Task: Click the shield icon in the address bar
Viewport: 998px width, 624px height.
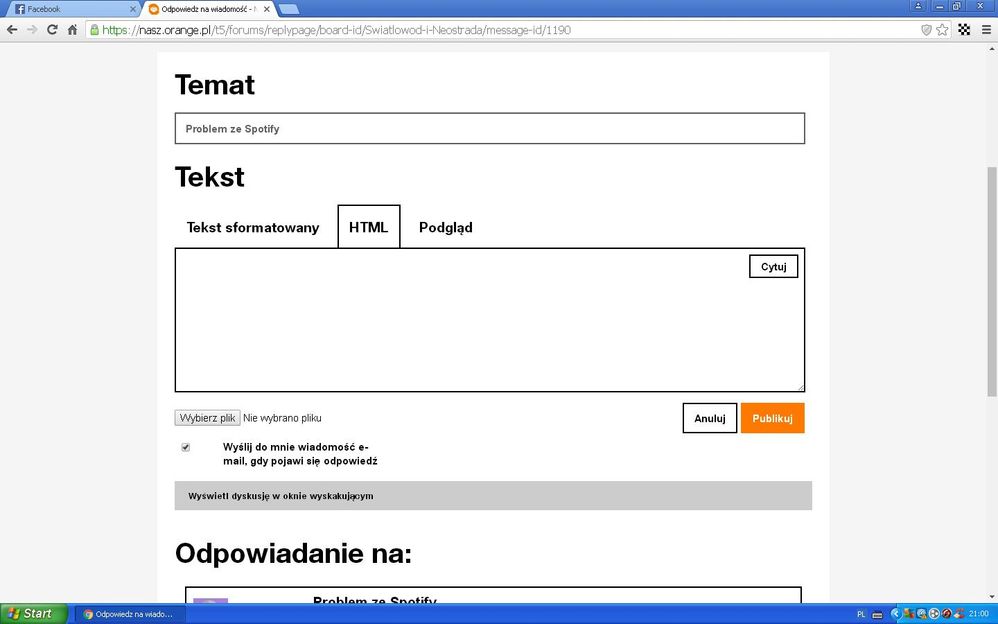Action: [x=927, y=30]
